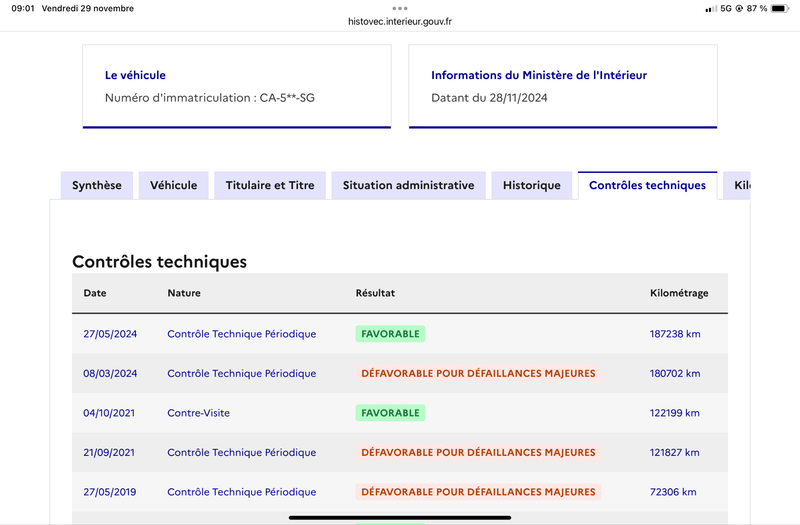Screen dimensions: 800x525
Task: Open the partially visible Kilométrage tab
Action: tap(737, 185)
